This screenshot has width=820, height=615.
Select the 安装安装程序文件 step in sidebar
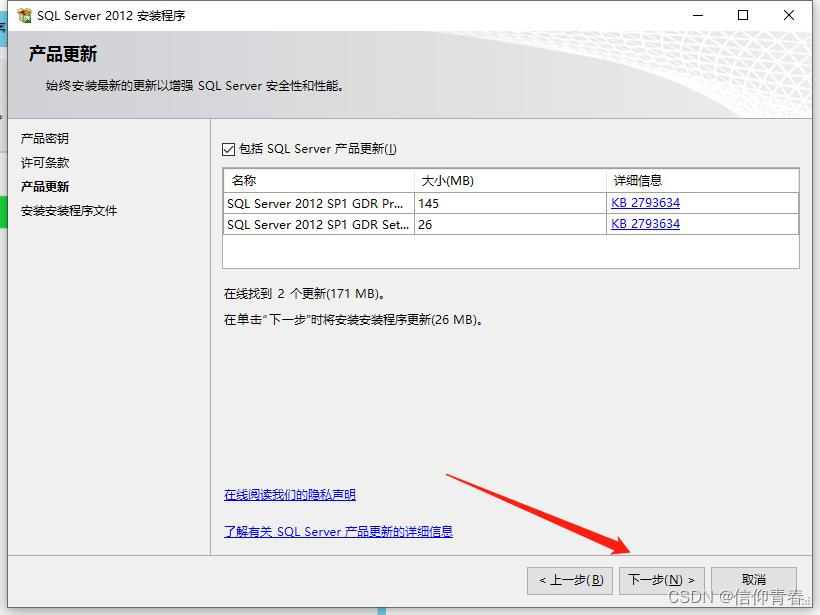69,211
